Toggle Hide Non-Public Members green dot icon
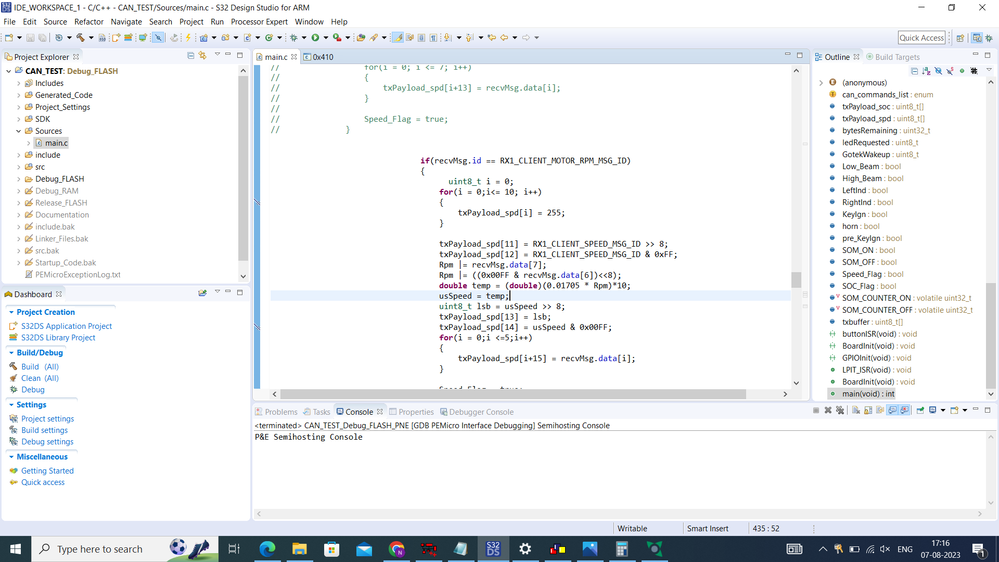This screenshot has width=999, height=562. (962, 71)
